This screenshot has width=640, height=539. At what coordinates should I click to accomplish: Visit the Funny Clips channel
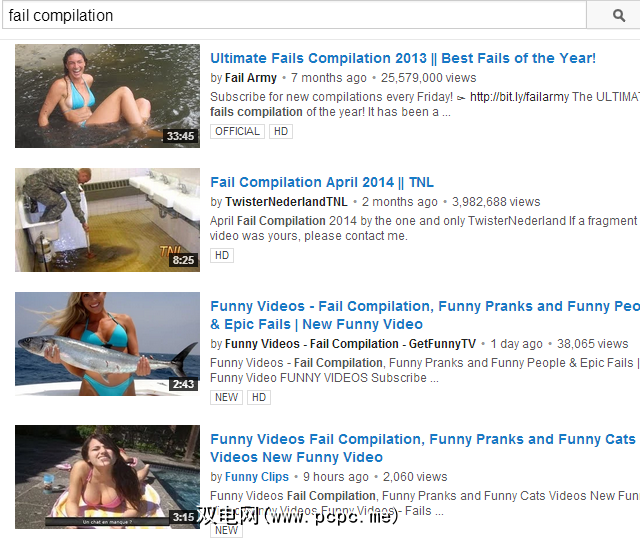tap(256, 477)
